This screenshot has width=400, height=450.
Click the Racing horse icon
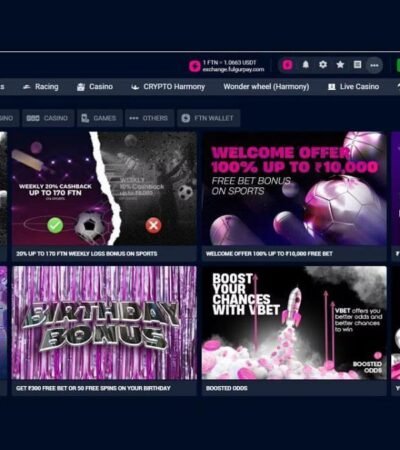(x=27, y=87)
